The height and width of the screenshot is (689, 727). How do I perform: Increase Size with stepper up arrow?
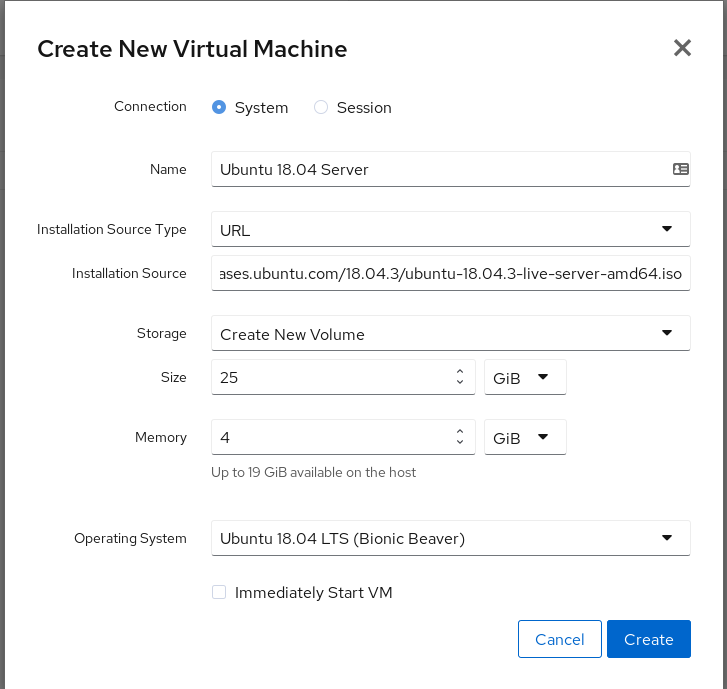(460, 372)
